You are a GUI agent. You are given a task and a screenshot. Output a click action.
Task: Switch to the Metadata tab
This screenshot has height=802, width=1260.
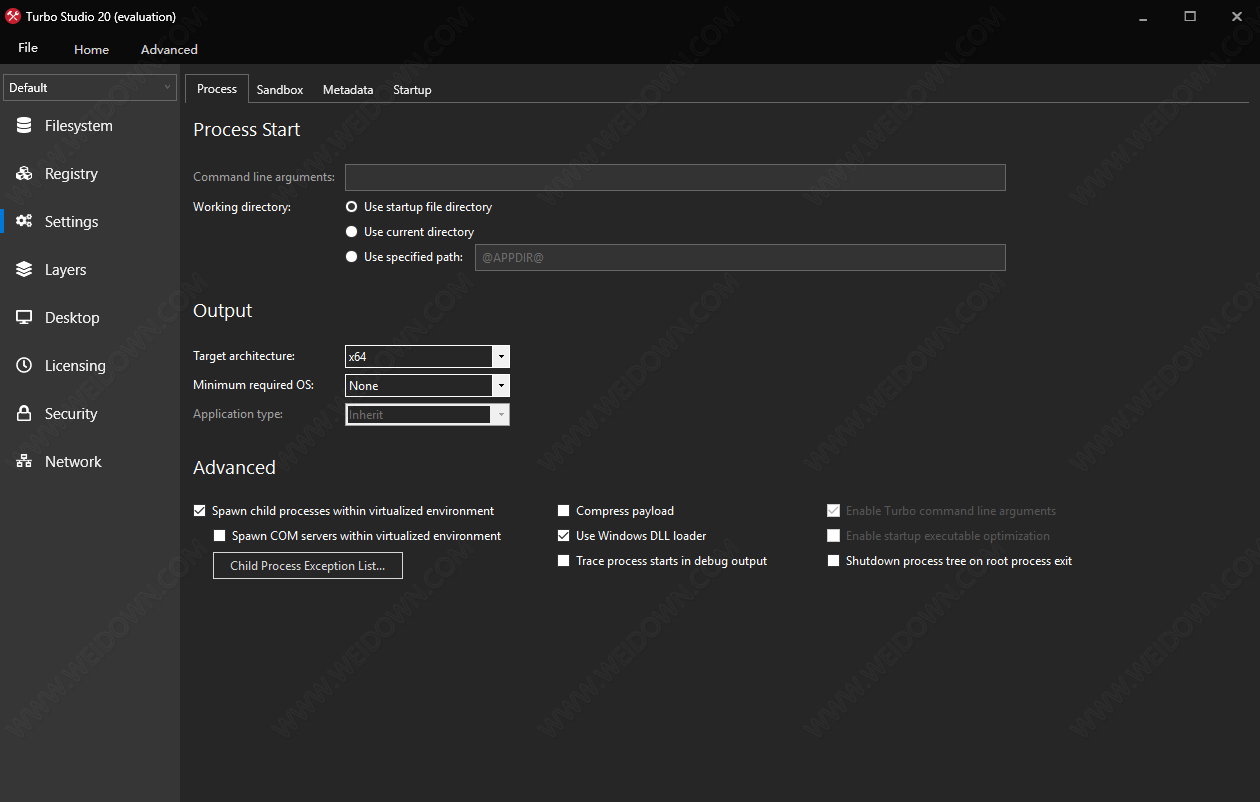348,90
